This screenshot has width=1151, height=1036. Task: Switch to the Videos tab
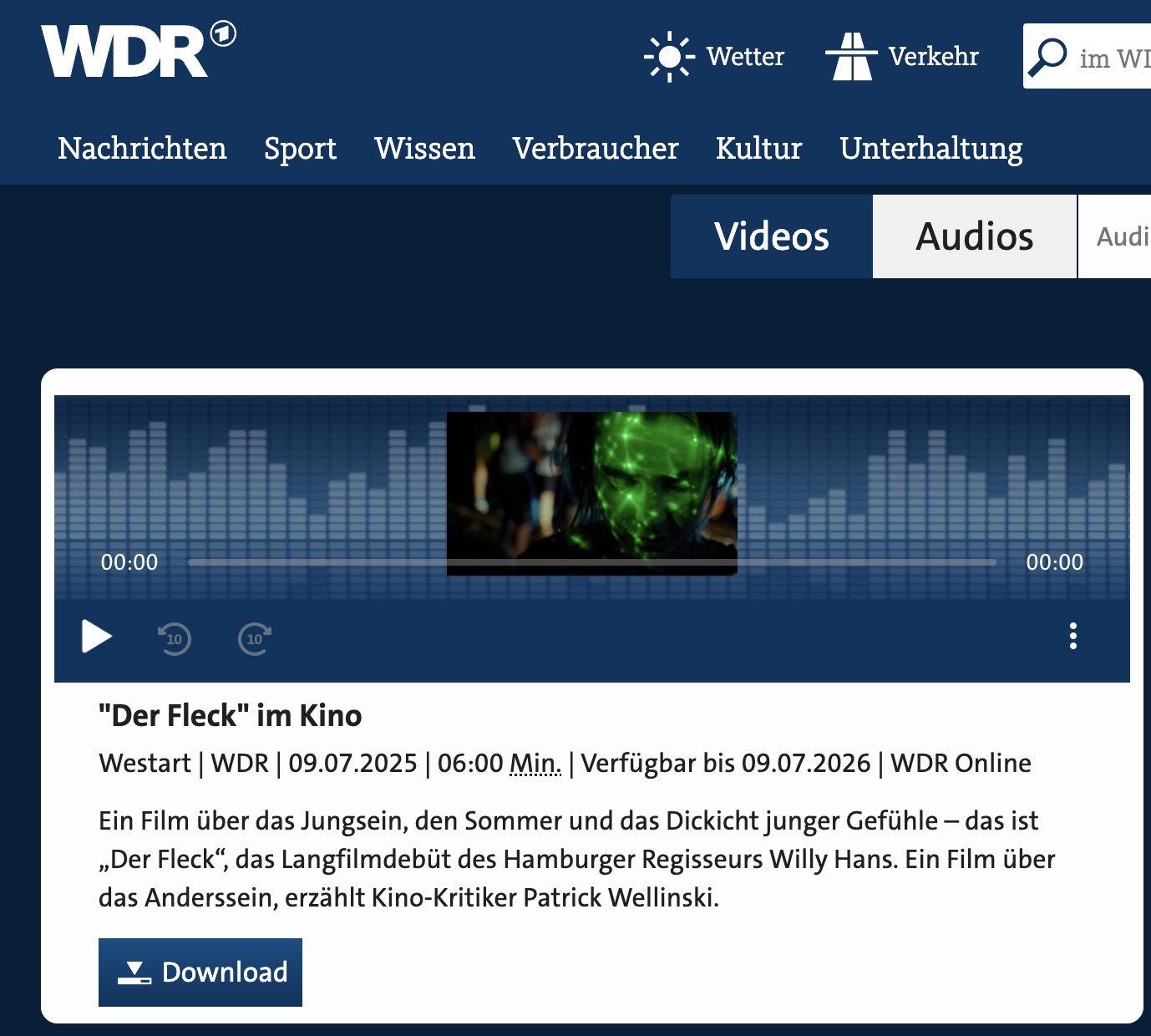(772, 236)
